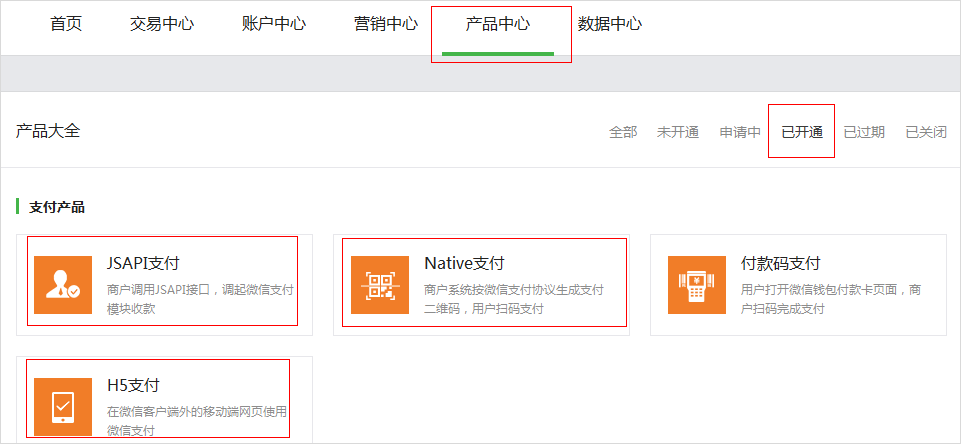Viewport: 961px width, 444px height.
Task: Open the JSAPI支付 product title
Action: (143, 264)
